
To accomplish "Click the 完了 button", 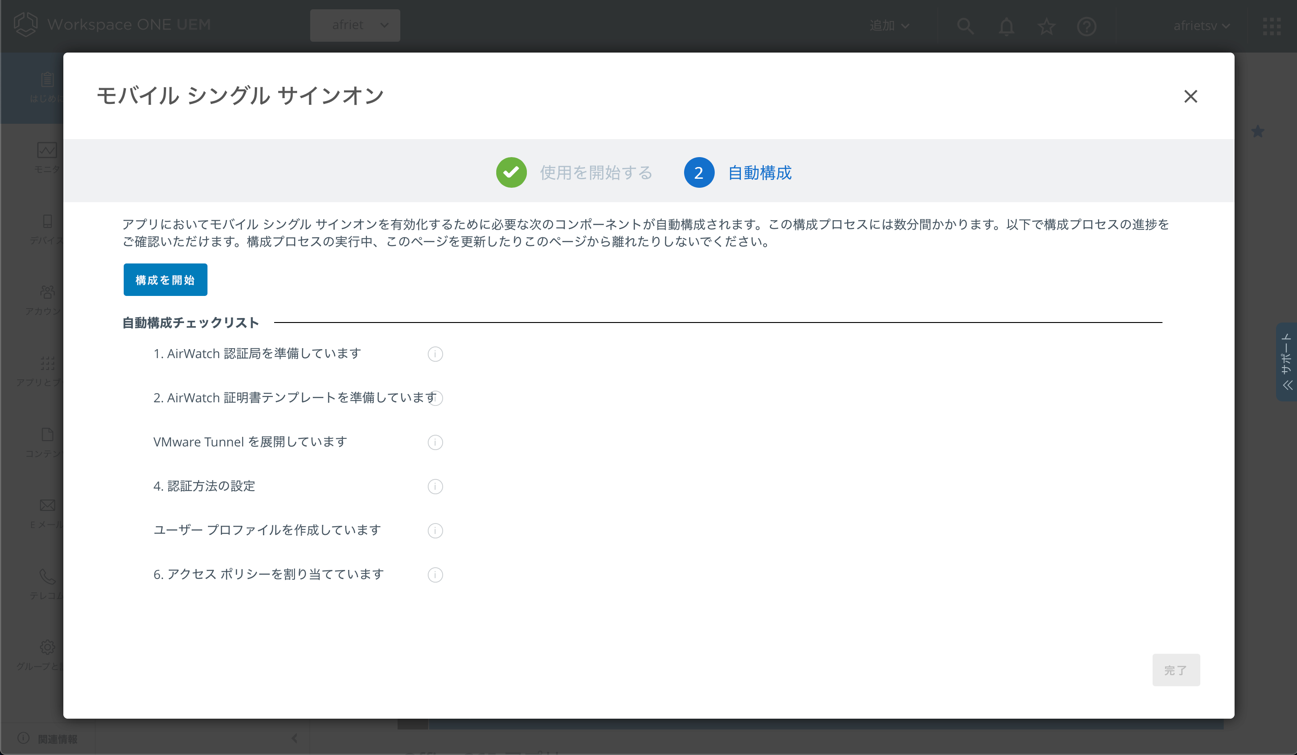I will (1176, 670).
